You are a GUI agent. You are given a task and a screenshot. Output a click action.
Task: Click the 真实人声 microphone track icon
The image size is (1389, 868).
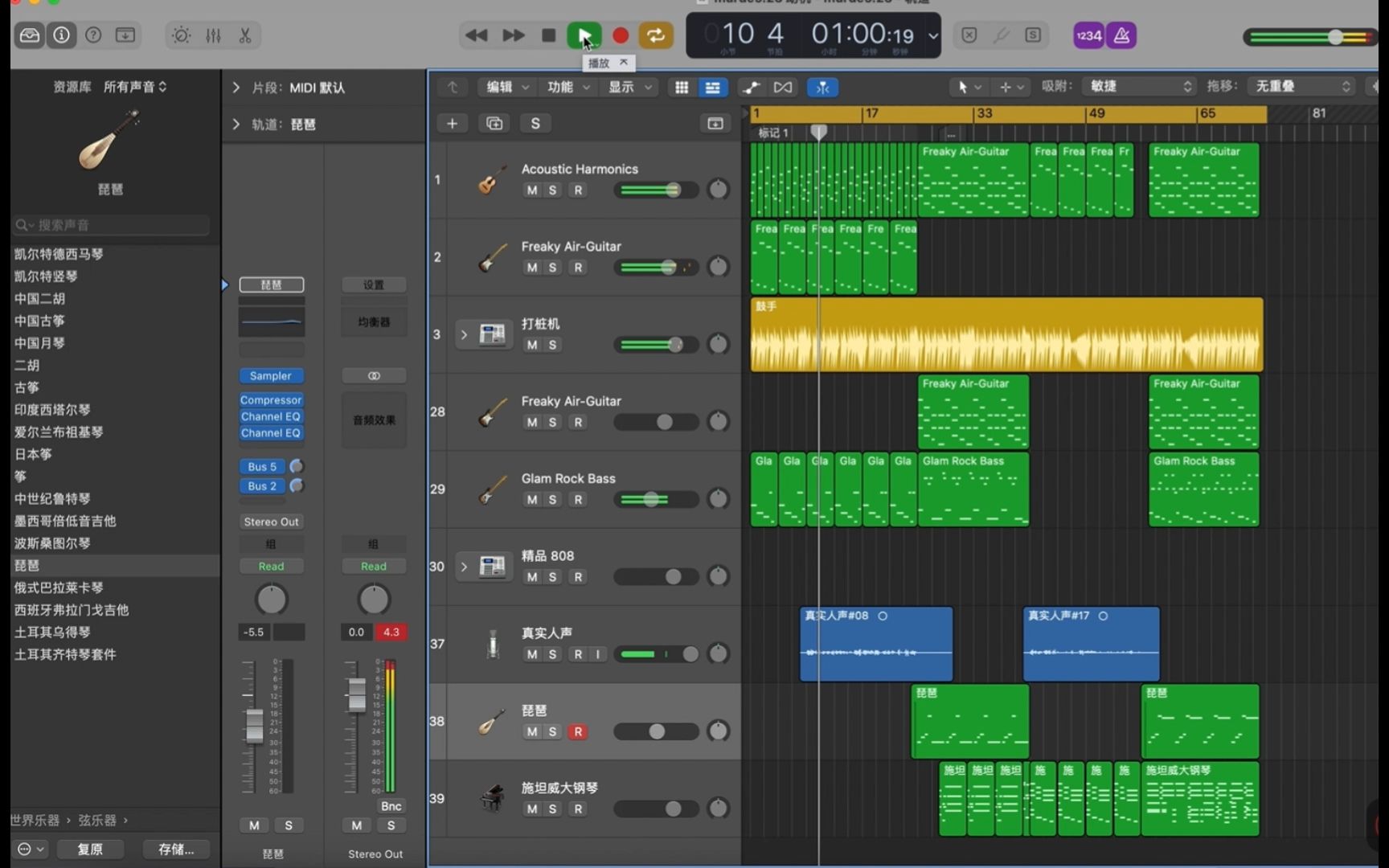point(492,644)
